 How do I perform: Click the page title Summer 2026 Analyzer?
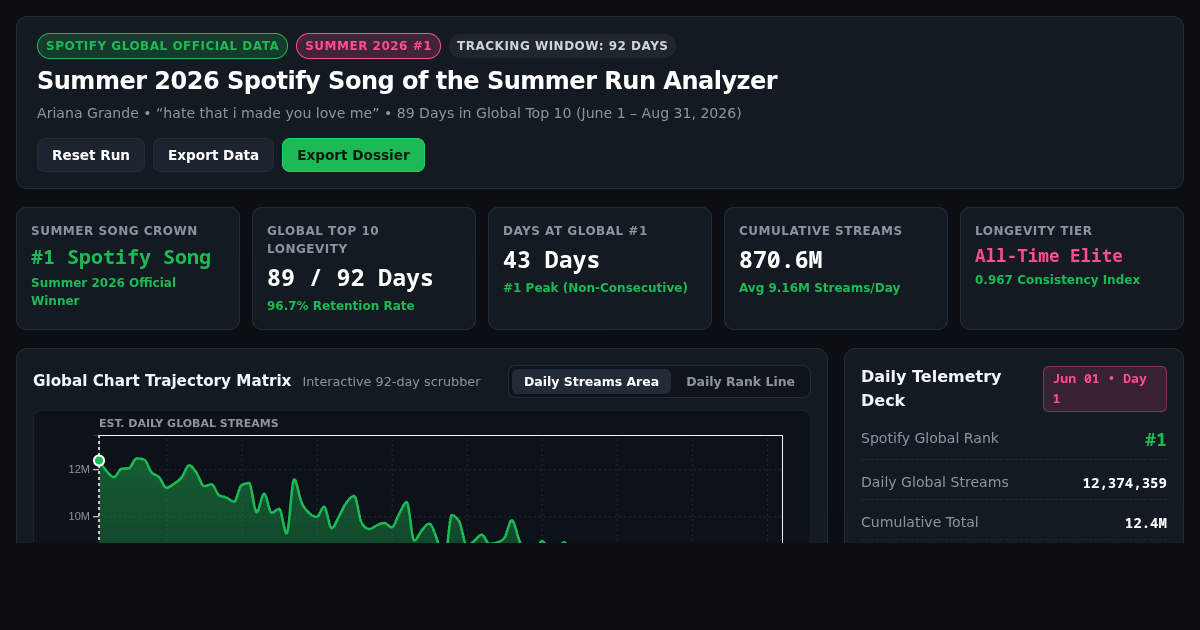click(407, 81)
